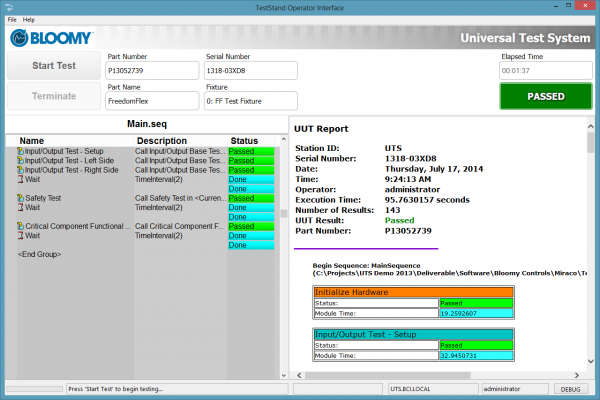Image resolution: width=600 pixels, height=400 pixels.
Task: Click the Passed status of Safety Test
Action: pyautogui.click(x=251, y=198)
